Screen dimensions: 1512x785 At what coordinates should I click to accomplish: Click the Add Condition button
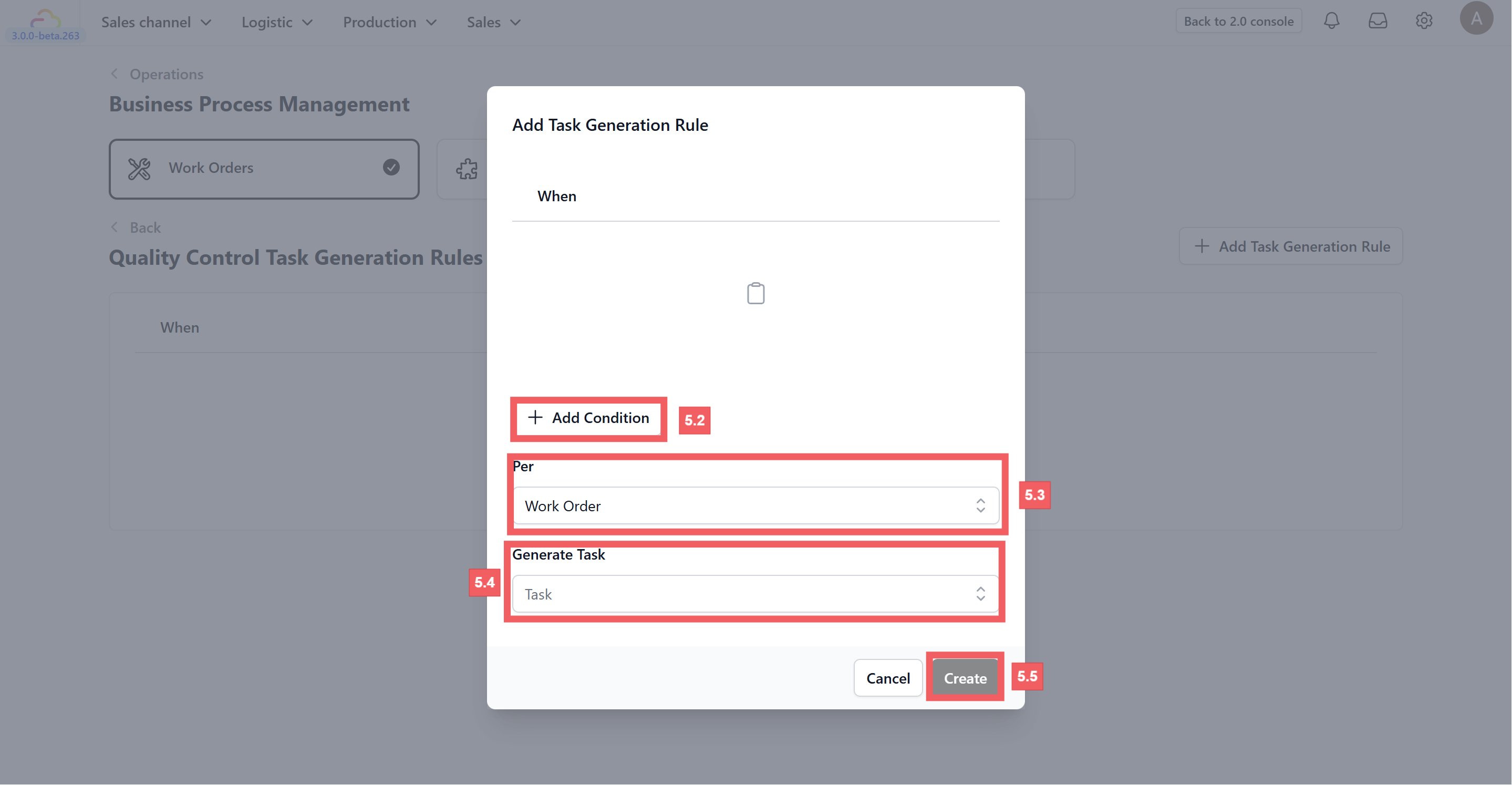tap(588, 417)
